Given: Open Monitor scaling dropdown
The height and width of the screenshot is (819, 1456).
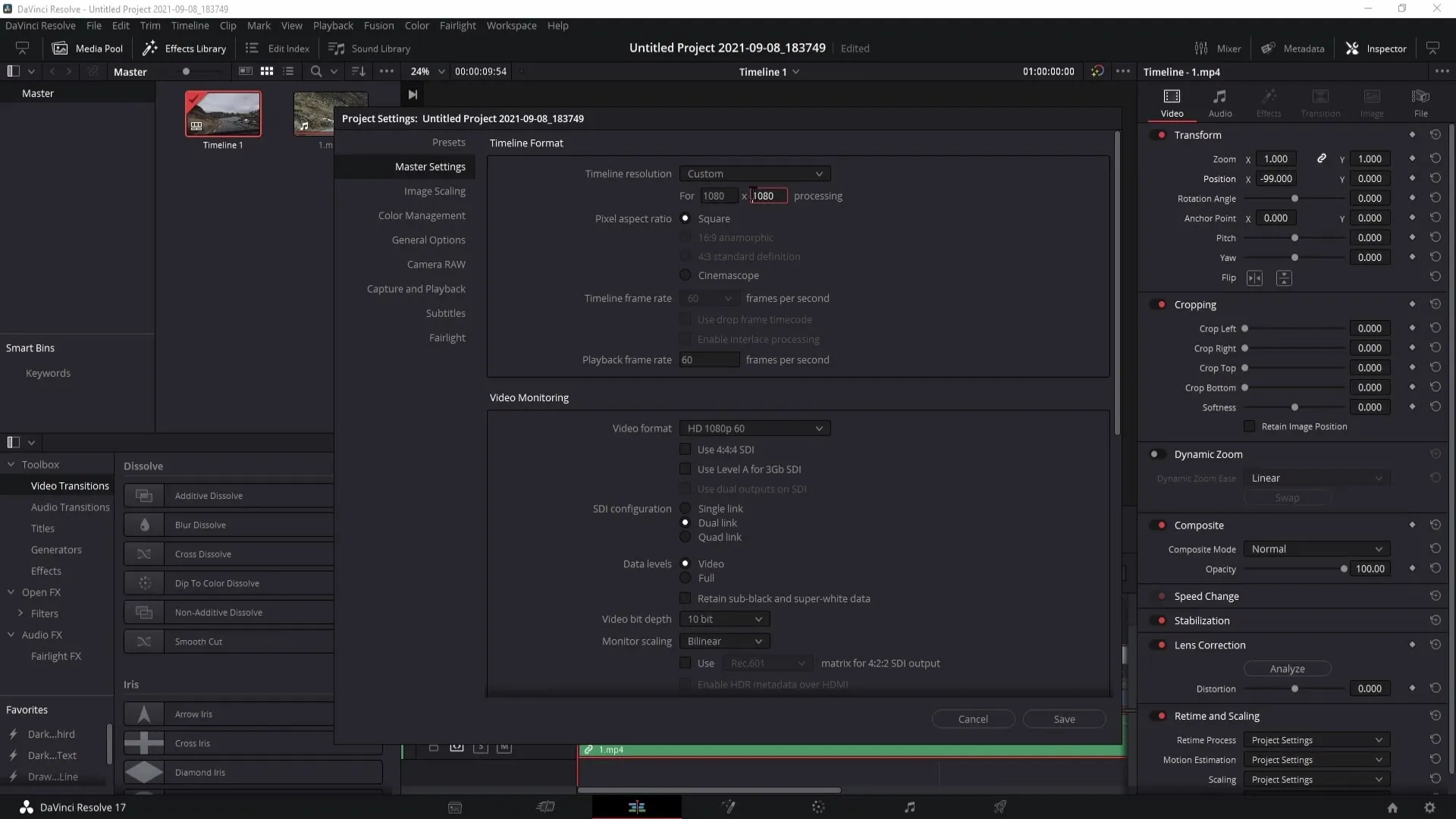Looking at the screenshot, I should click(x=724, y=642).
